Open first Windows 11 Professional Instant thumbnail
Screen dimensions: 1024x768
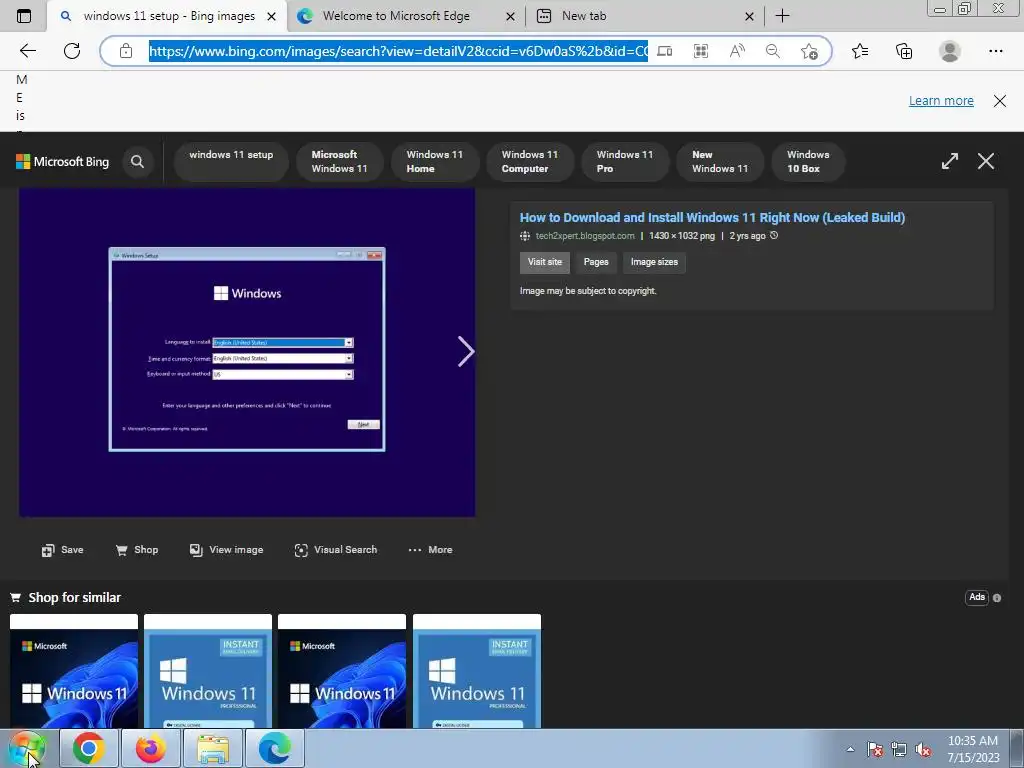pos(208,671)
